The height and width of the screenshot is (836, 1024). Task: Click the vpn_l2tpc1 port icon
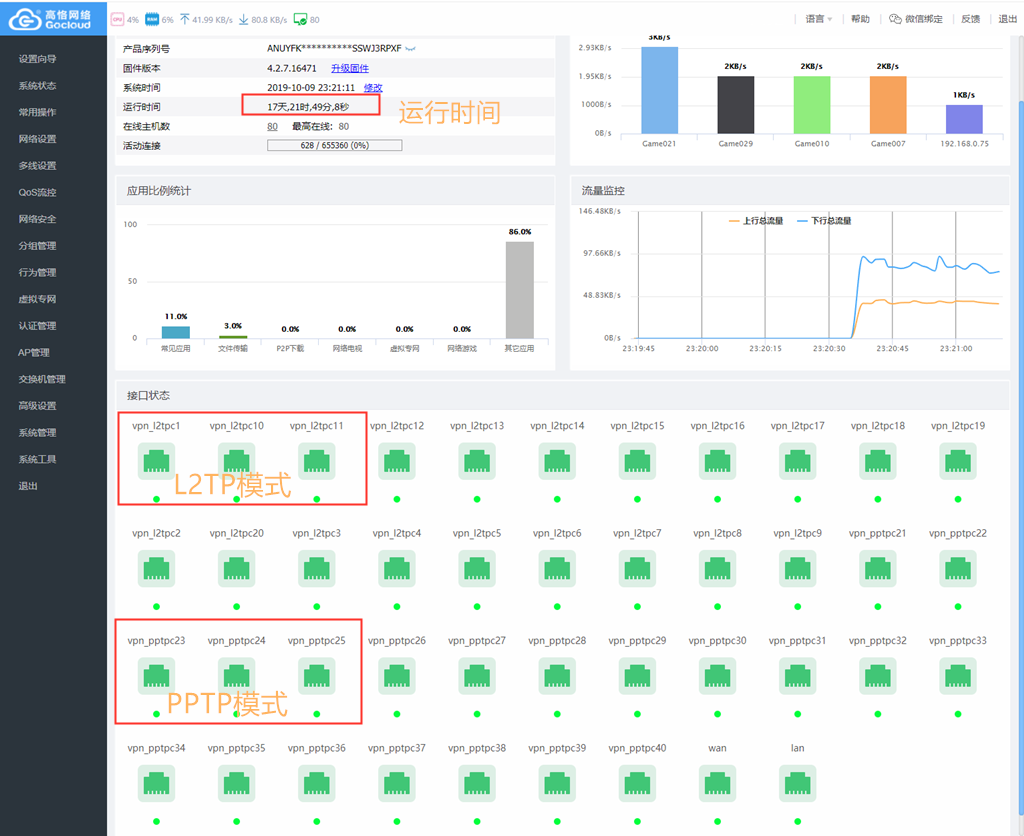pyautogui.click(x=156, y=461)
